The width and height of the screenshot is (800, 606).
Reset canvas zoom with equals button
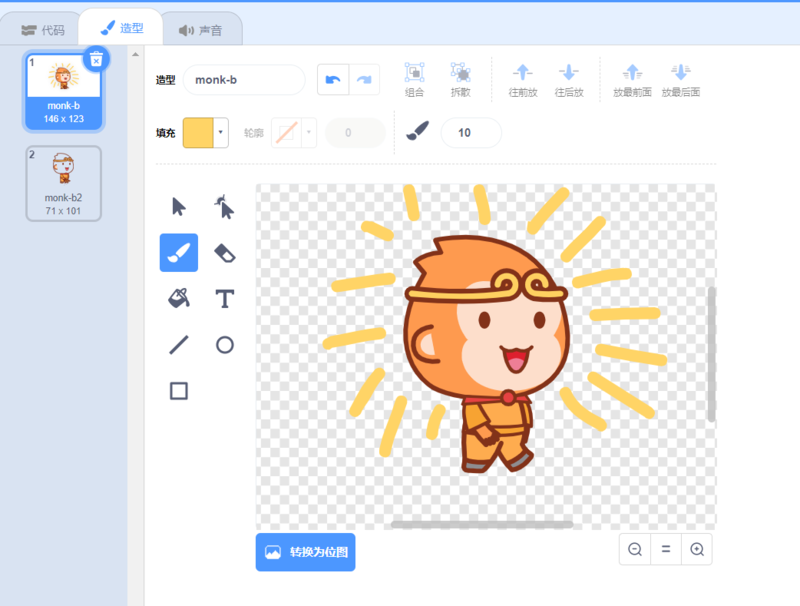(666, 549)
